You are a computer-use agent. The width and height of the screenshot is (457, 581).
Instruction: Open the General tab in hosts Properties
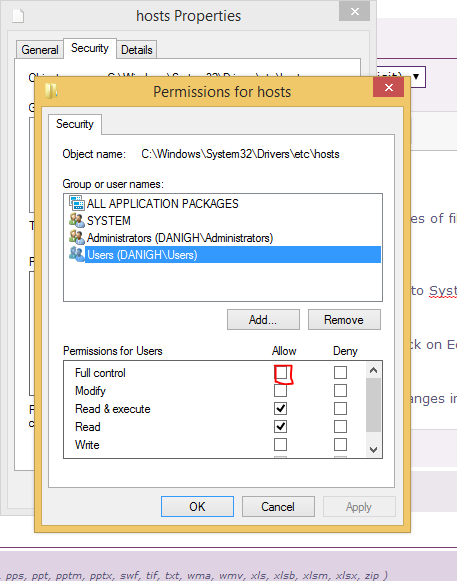tap(40, 50)
